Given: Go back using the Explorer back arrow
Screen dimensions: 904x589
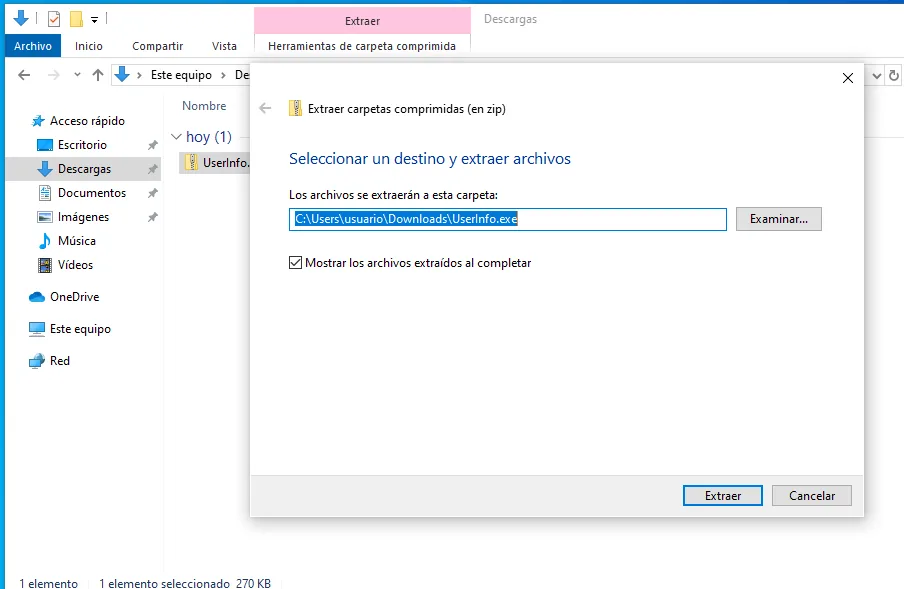Looking at the screenshot, I should (x=24, y=75).
